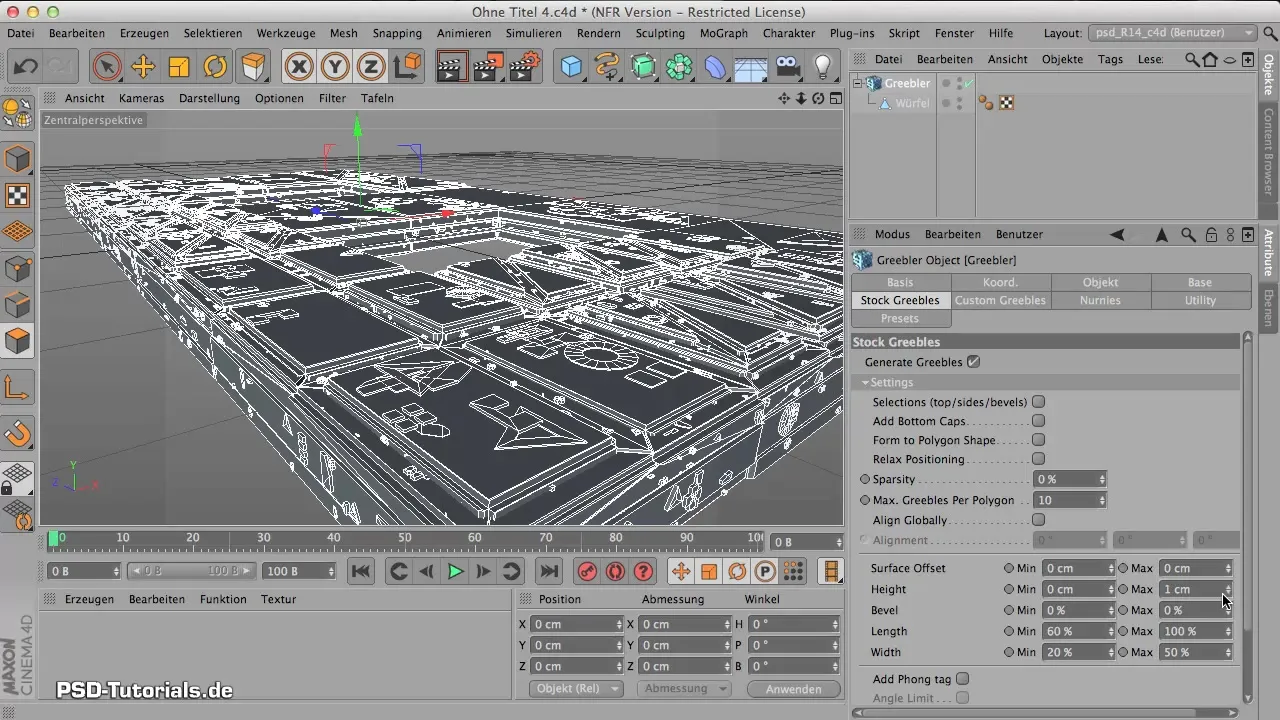Open the Sculpting menu

point(660,33)
